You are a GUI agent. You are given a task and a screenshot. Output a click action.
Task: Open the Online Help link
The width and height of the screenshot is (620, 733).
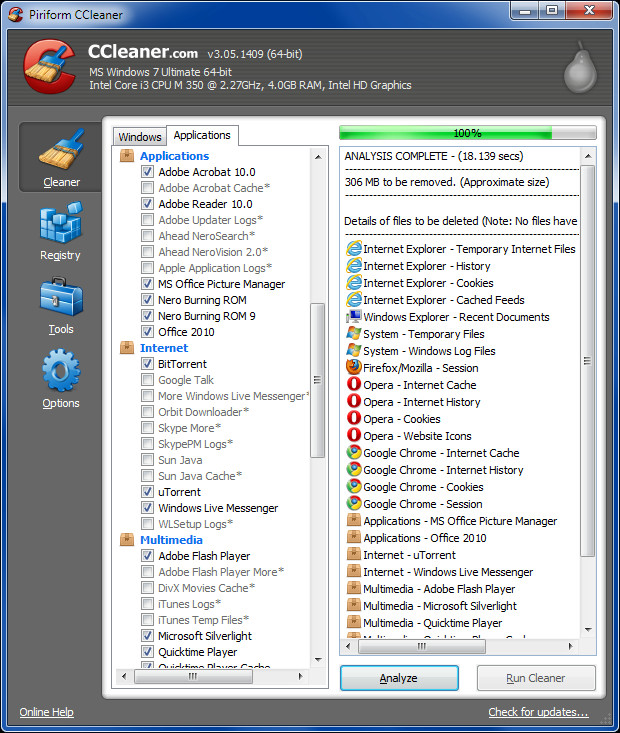pyautogui.click(x=46, y=712)
